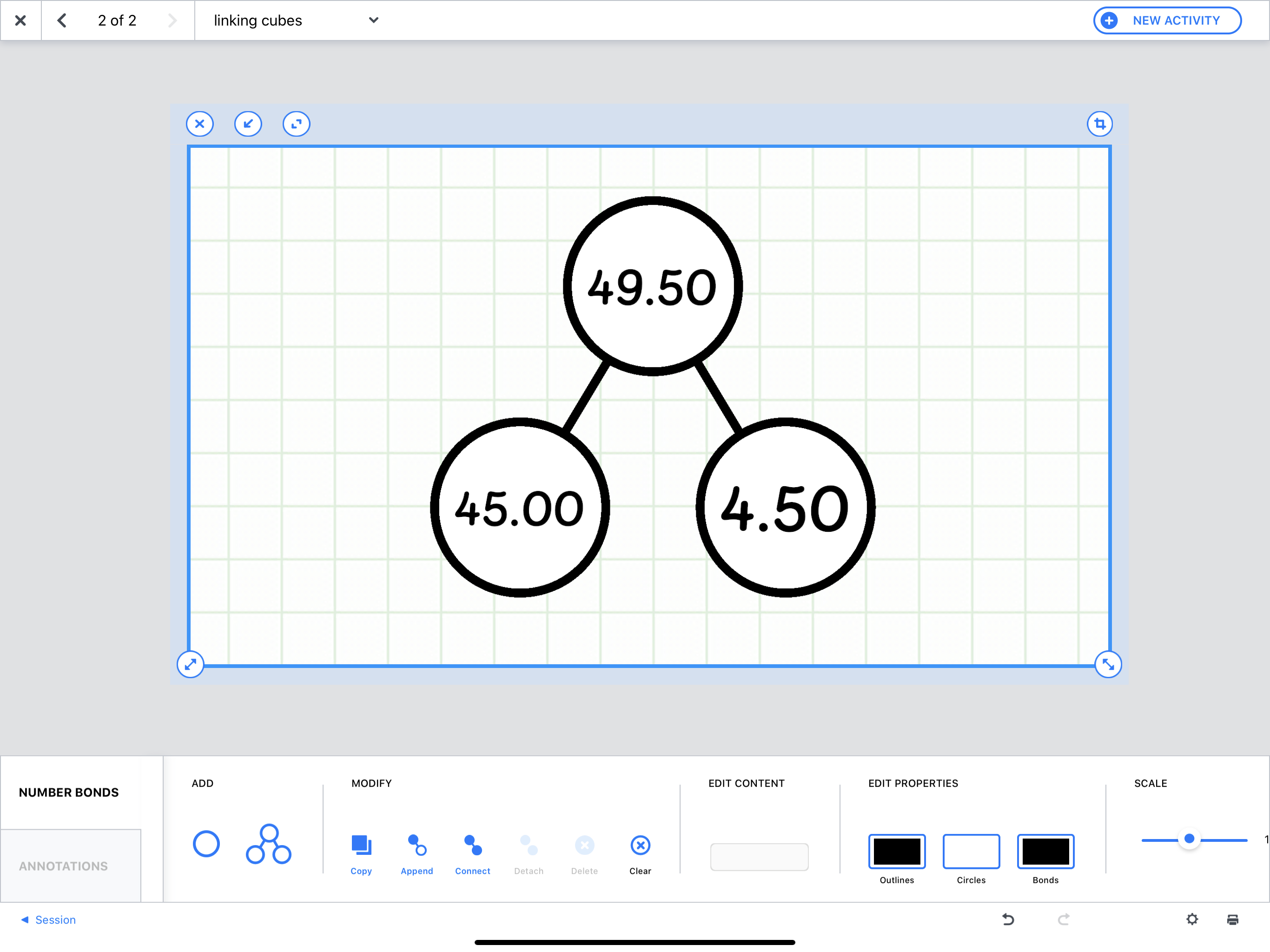This screenshot has height=952, width=1270.
Task: Click the bond line between 49.50 and 45.00
Action: (x=586, y=397)
